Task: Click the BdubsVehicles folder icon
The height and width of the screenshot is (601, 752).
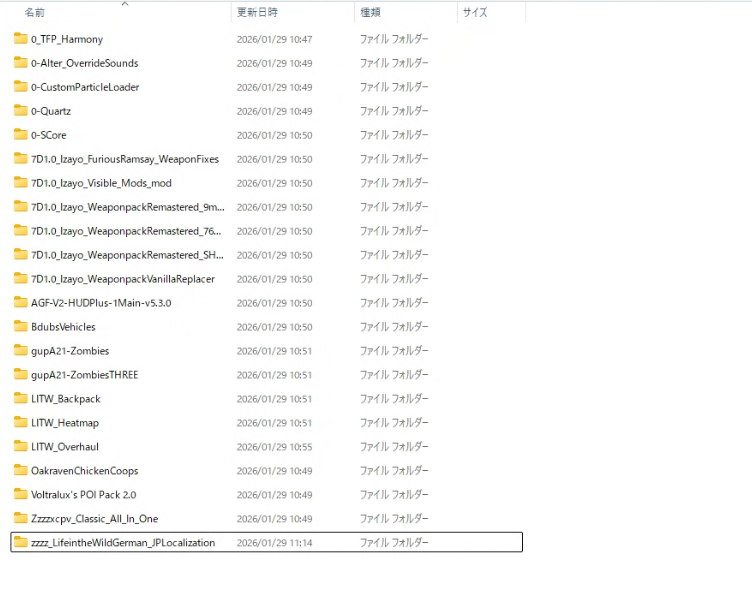Action: click(x=21, y=327)
